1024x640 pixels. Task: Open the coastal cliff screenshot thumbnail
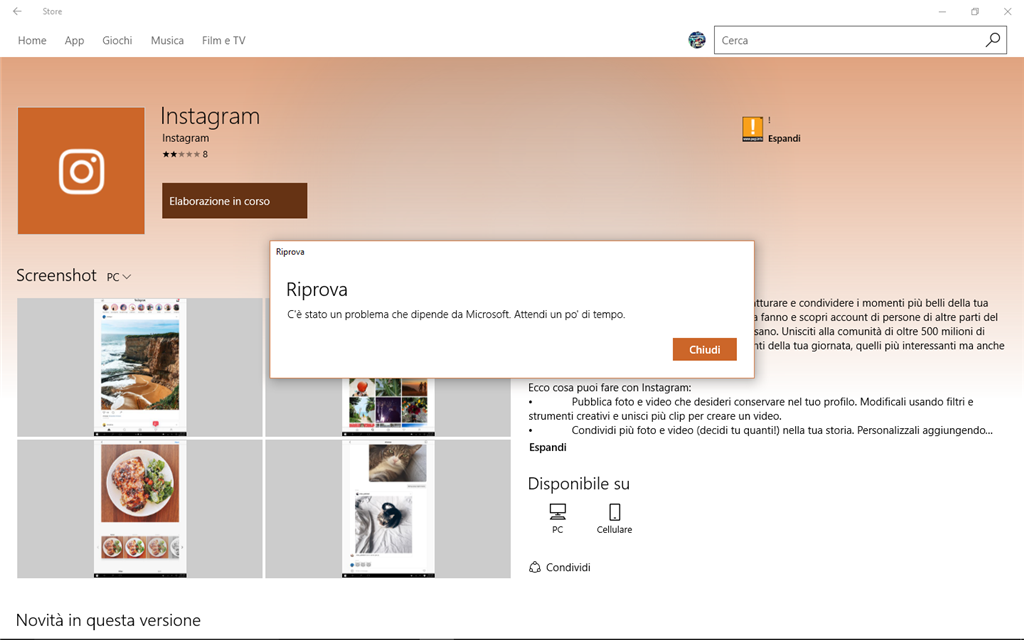140,367
